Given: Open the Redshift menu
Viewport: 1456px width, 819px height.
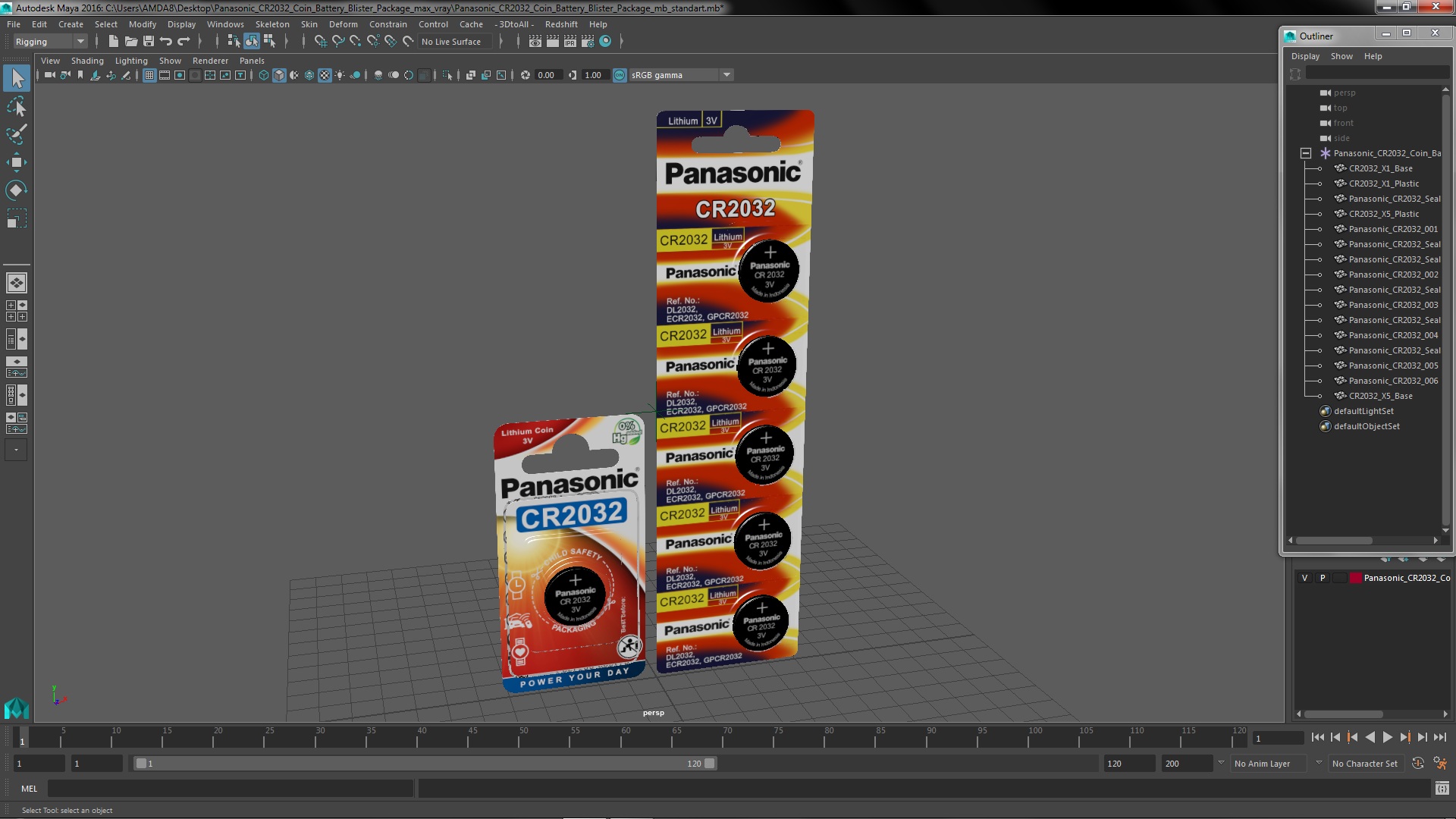Looking at the screenshot, I should [560, 24].
